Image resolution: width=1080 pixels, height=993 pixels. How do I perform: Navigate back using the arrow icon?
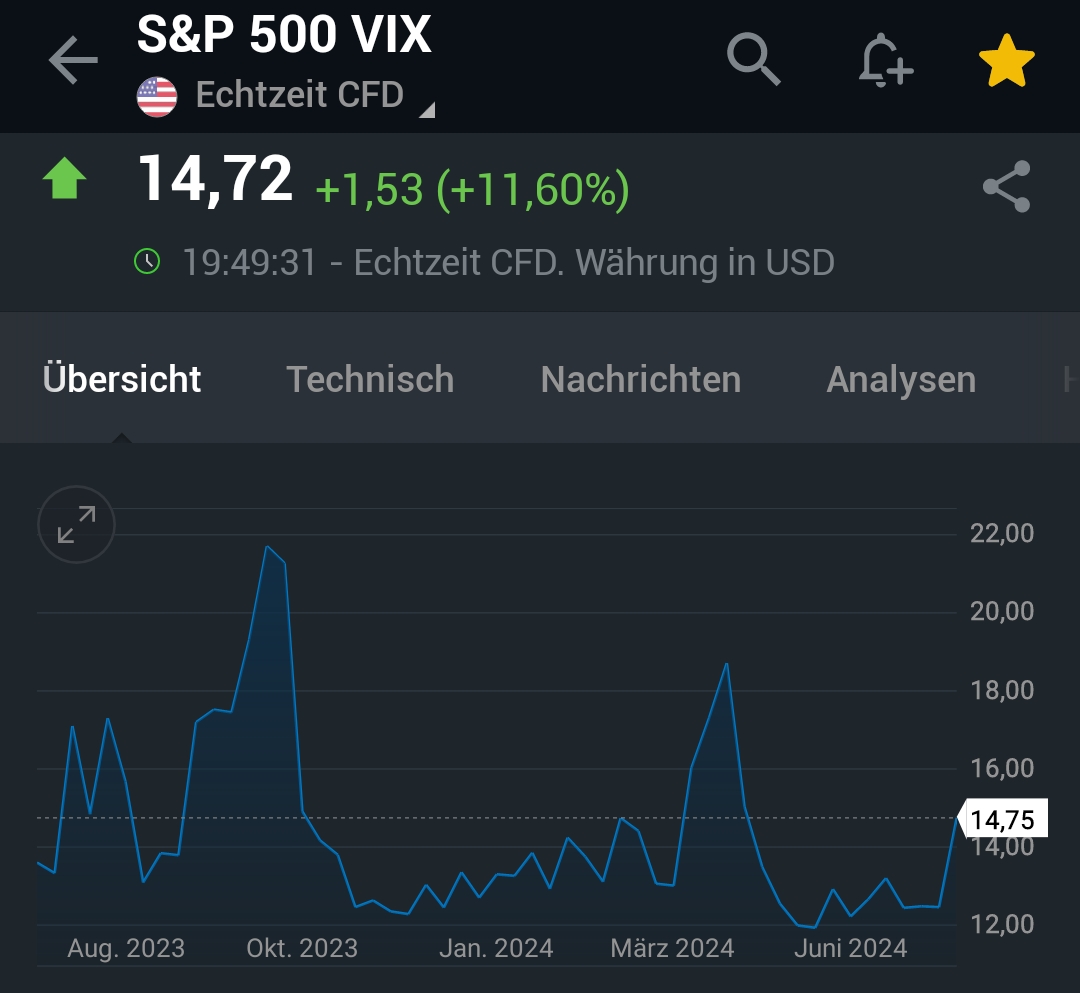pyautogui.click(x=71, y=60)
